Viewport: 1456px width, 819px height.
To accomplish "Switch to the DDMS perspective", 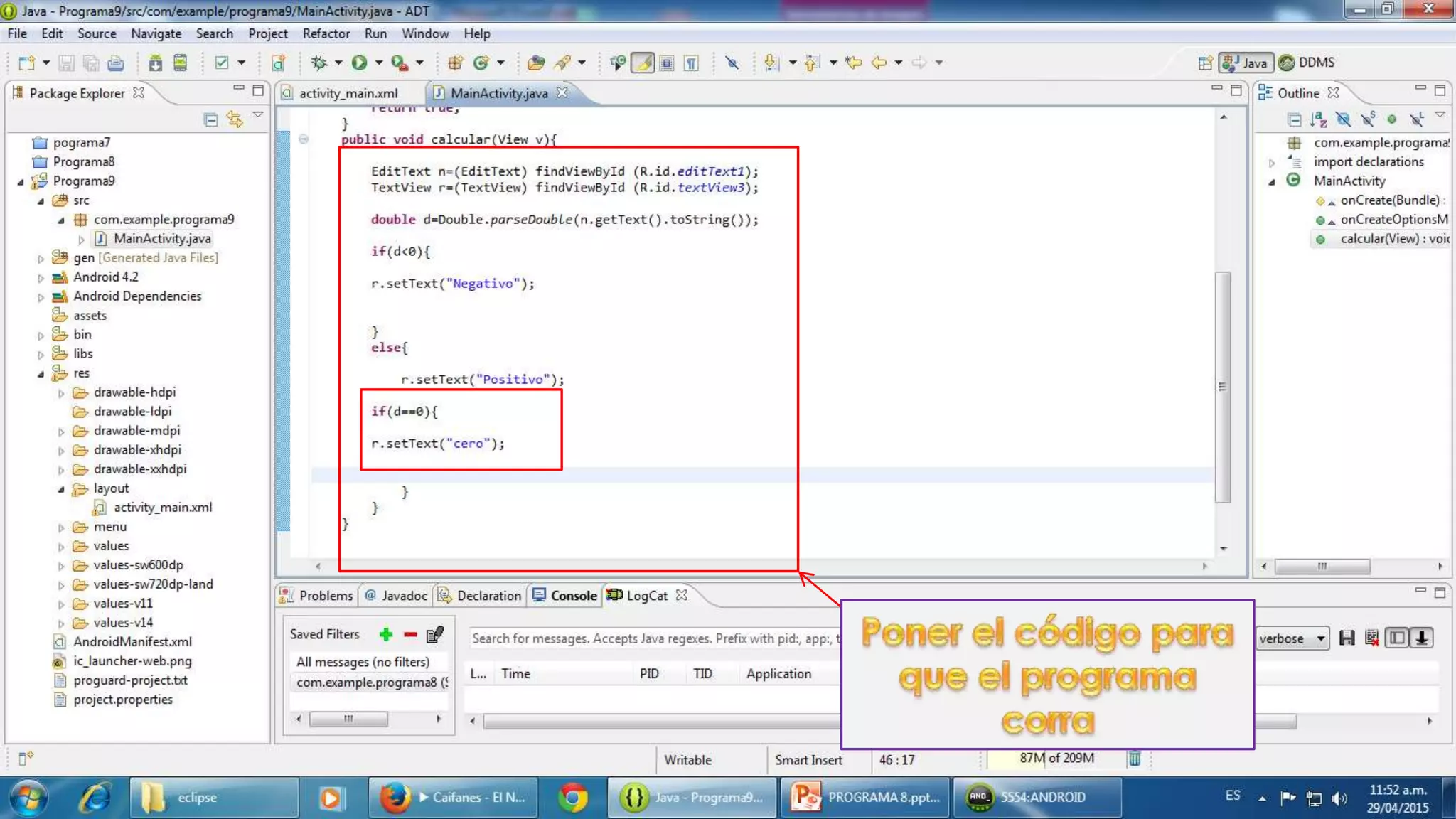I will tap(1307, 63).
